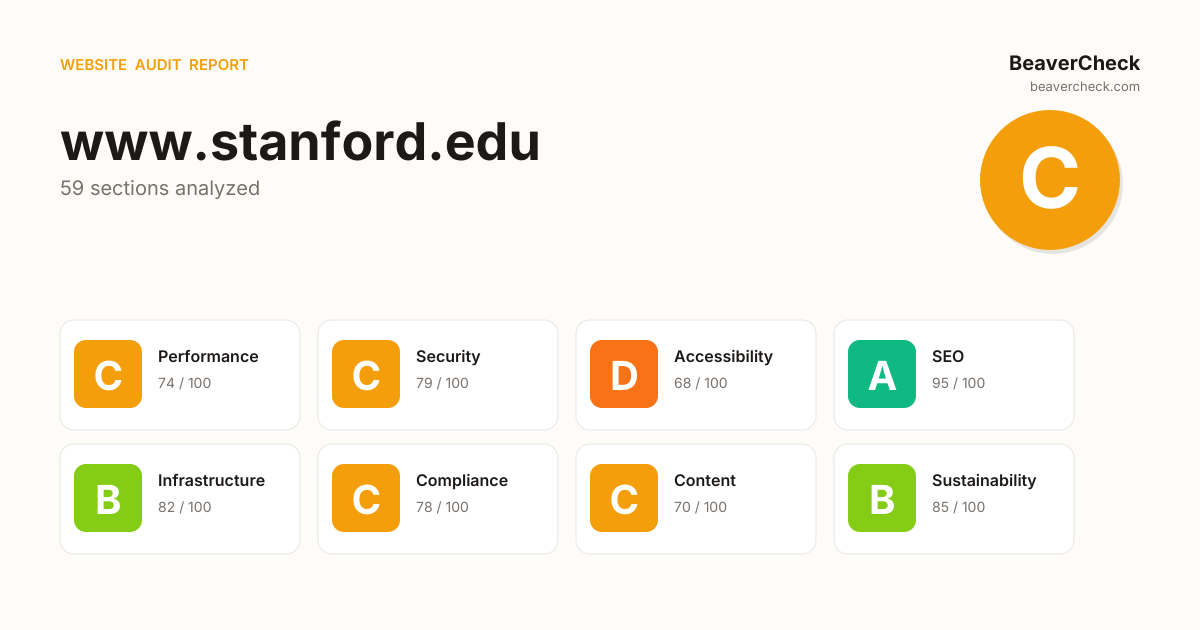This screenshot has height=630, width=1200.
Task: Click the BeaverCheck brand name
Action: (1074, 63)
